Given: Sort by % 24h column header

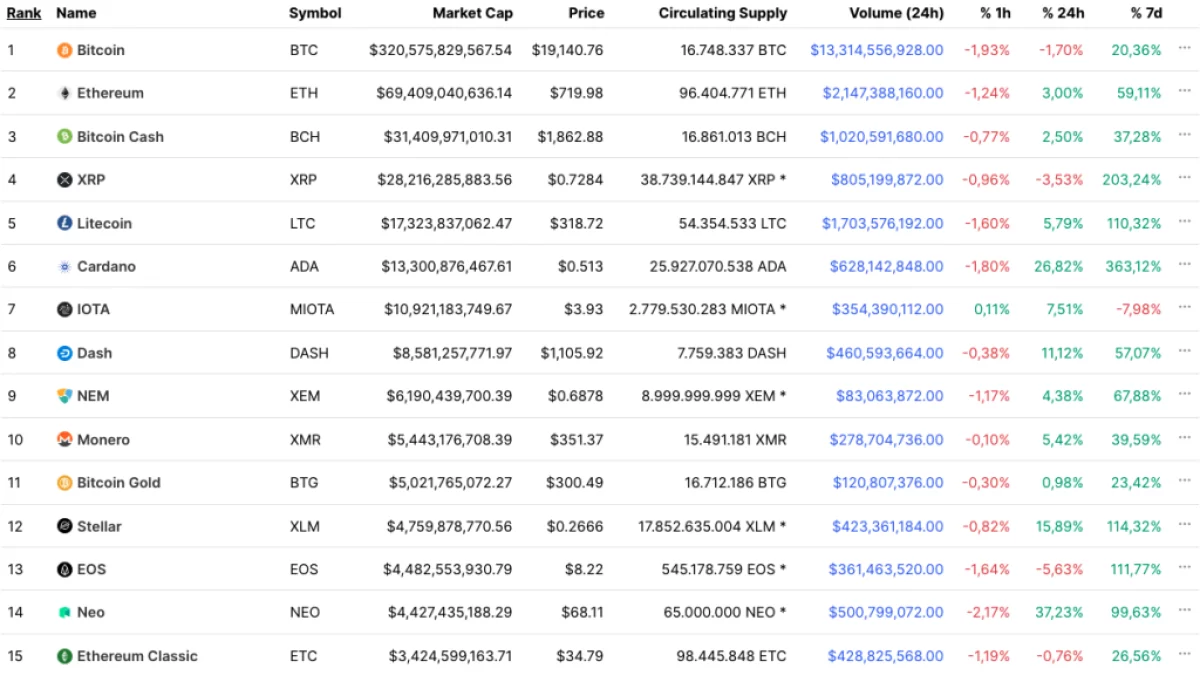Looking at the screenshot, I should pos(1062,13).
